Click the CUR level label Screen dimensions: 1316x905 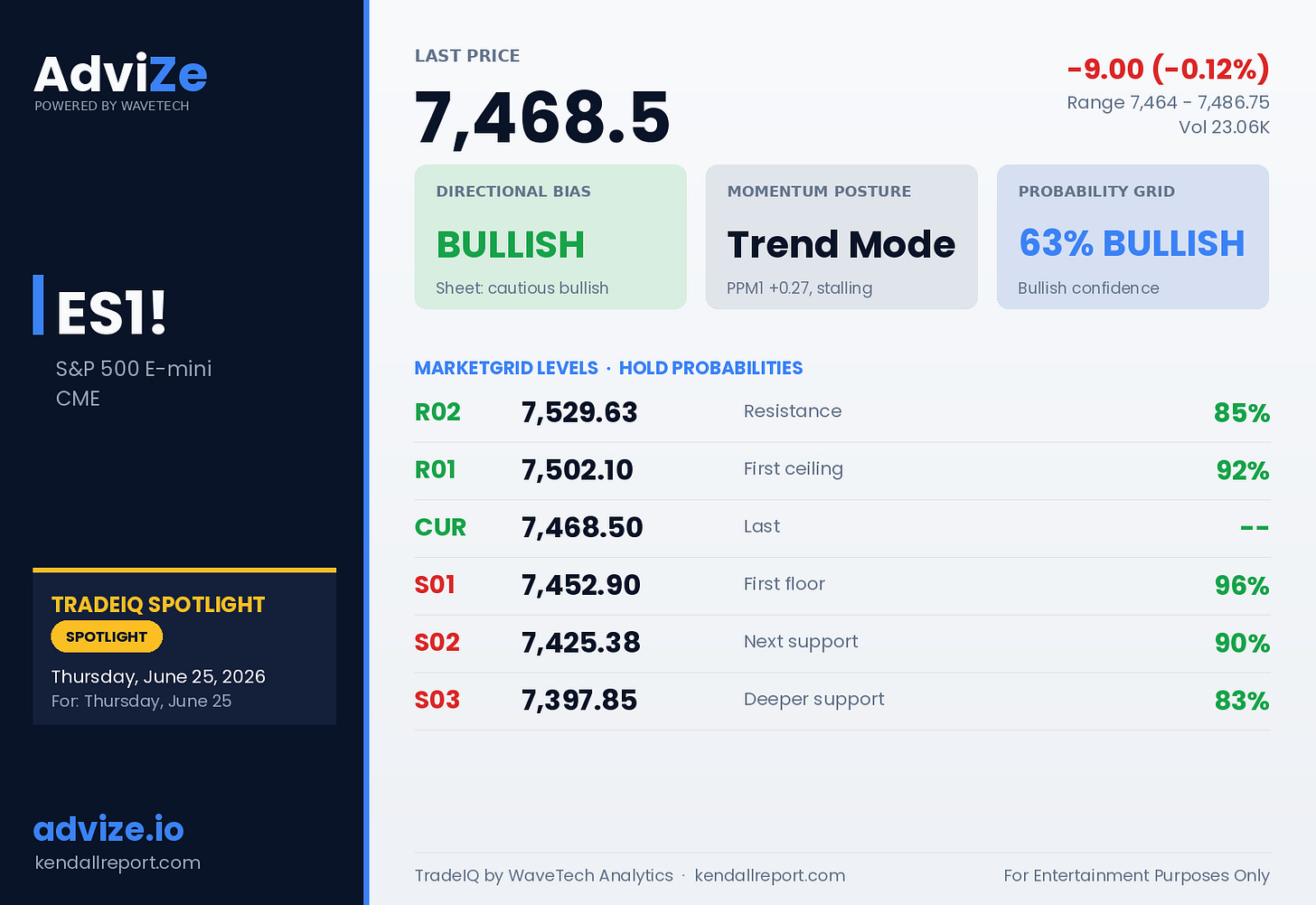click(x=440, y=528)
